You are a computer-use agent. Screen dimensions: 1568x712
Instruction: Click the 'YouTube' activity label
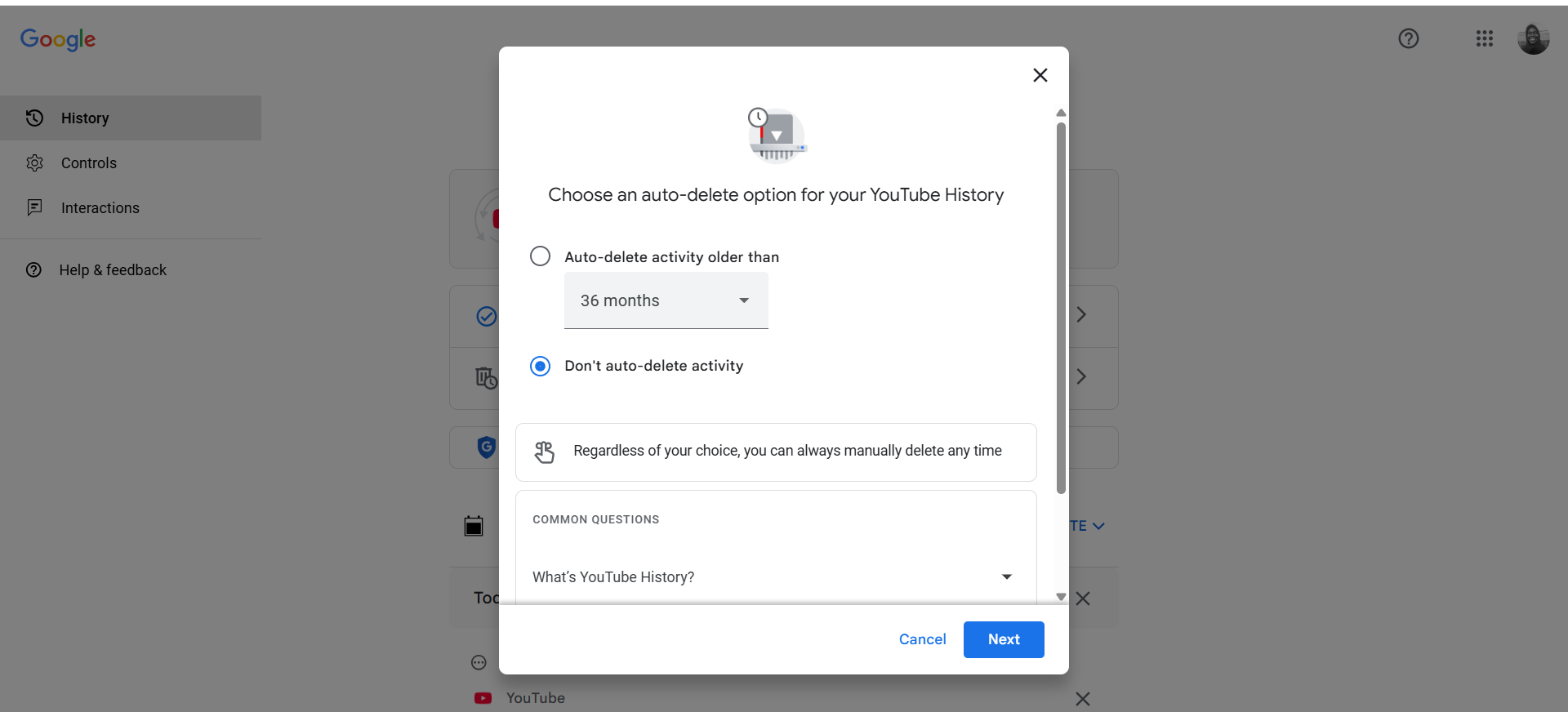coord(536,698)
